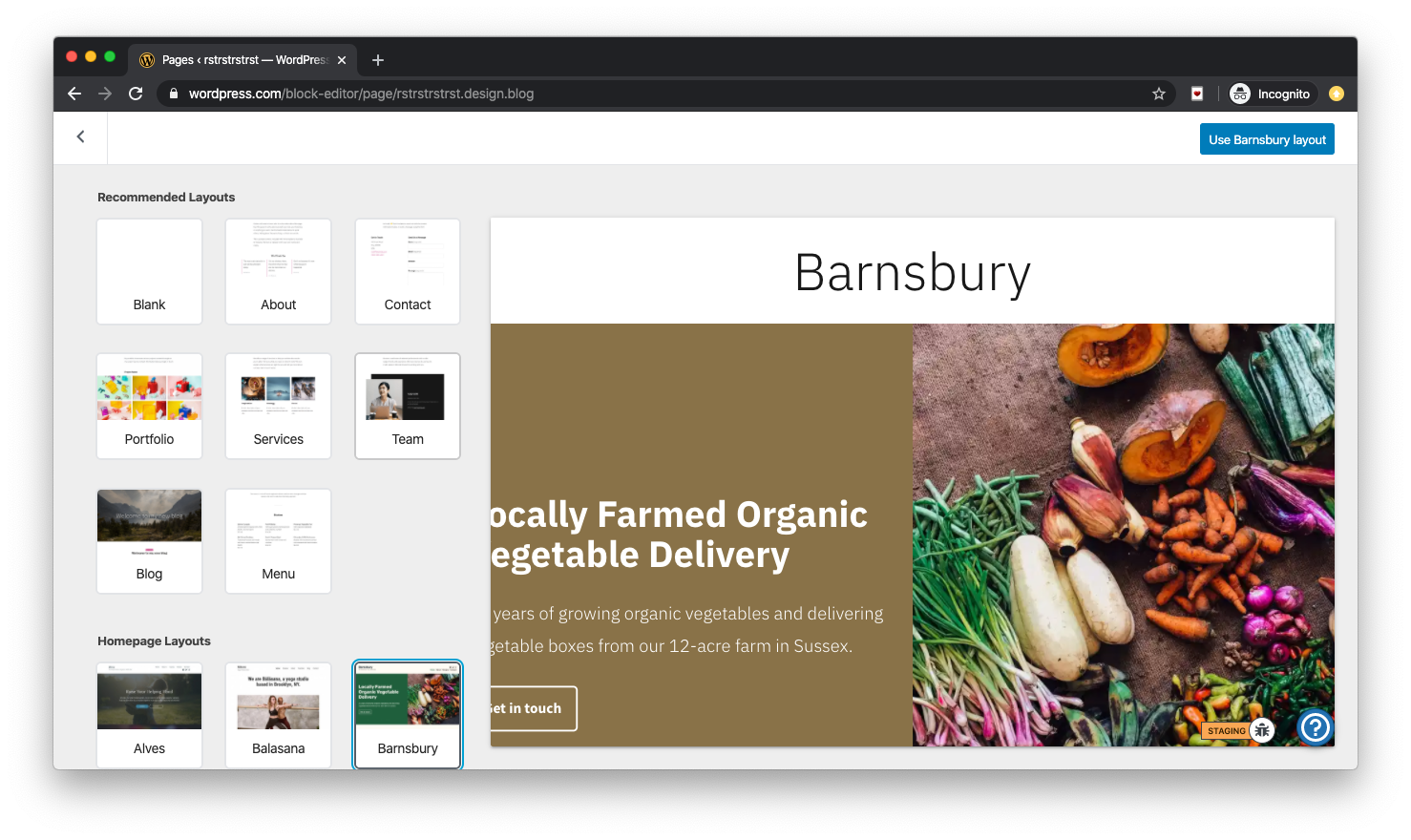Go back using the browser back arrow
The image size is (1411, 840).
(x=74, y=94)
